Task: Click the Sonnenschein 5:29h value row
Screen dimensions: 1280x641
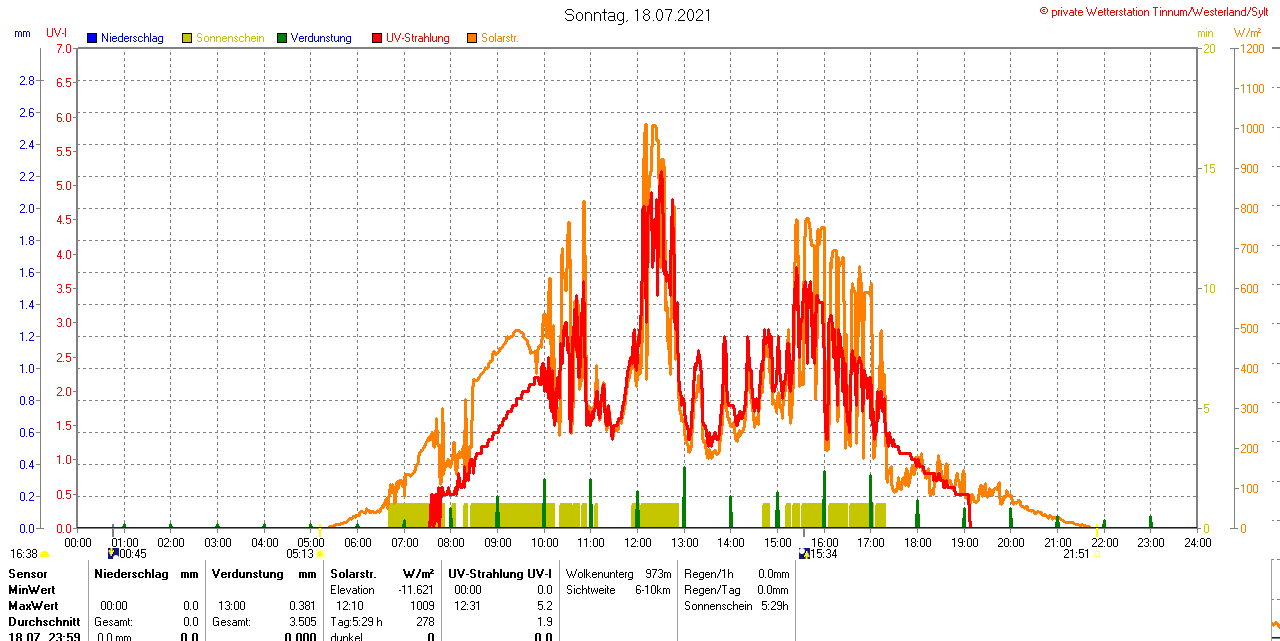Action: coord(736,606)
